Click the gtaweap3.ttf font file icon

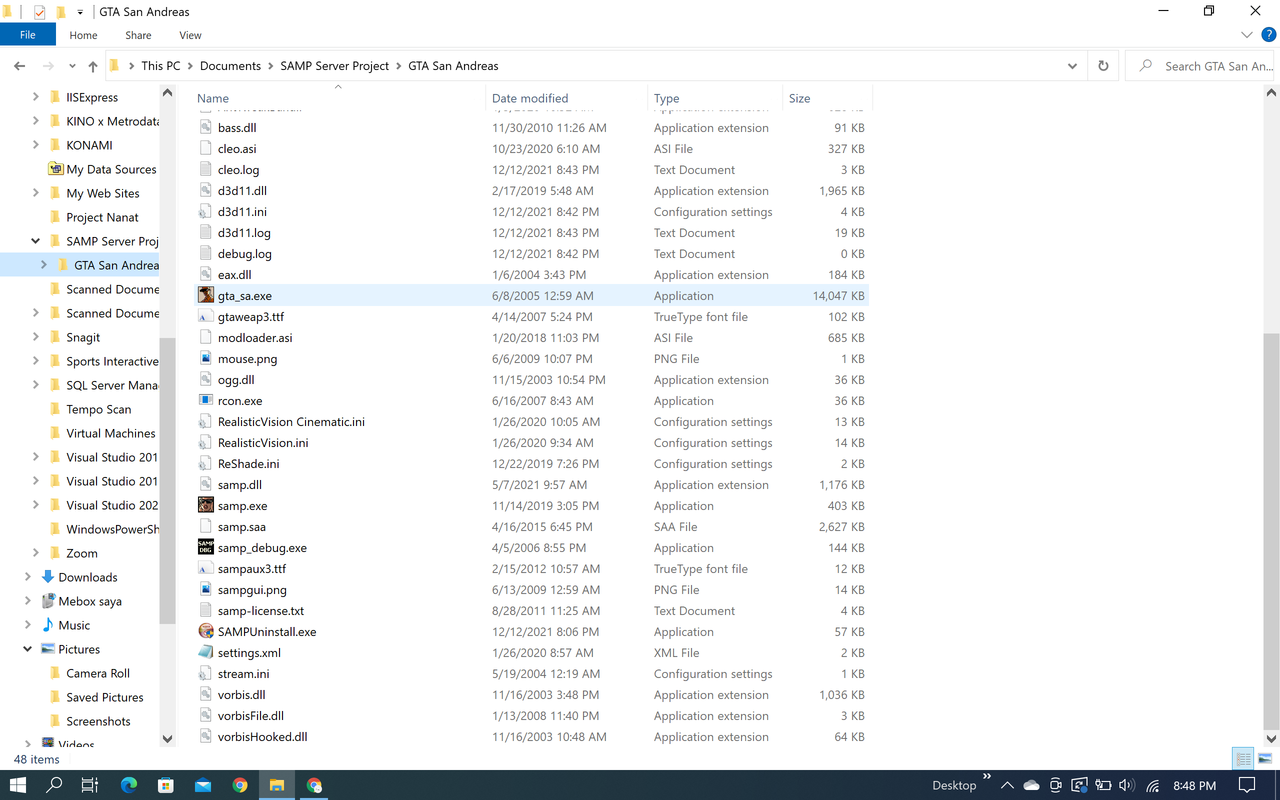206,317
